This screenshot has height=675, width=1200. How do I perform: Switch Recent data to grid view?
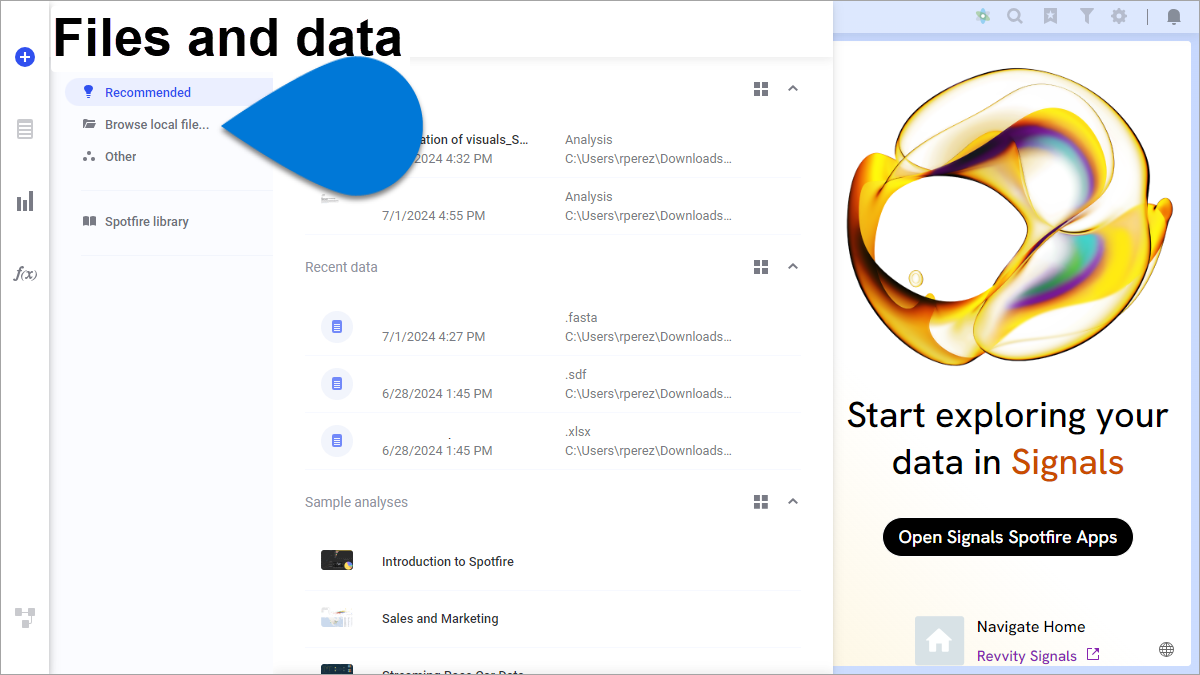[761, 266]
